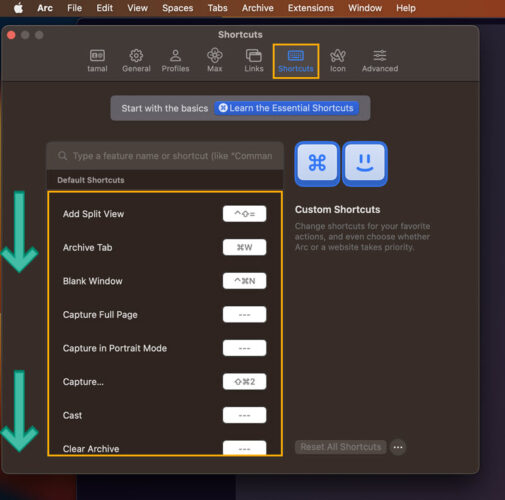
Task: Close the Shortcuts preferences window
Action: [11, 35]
